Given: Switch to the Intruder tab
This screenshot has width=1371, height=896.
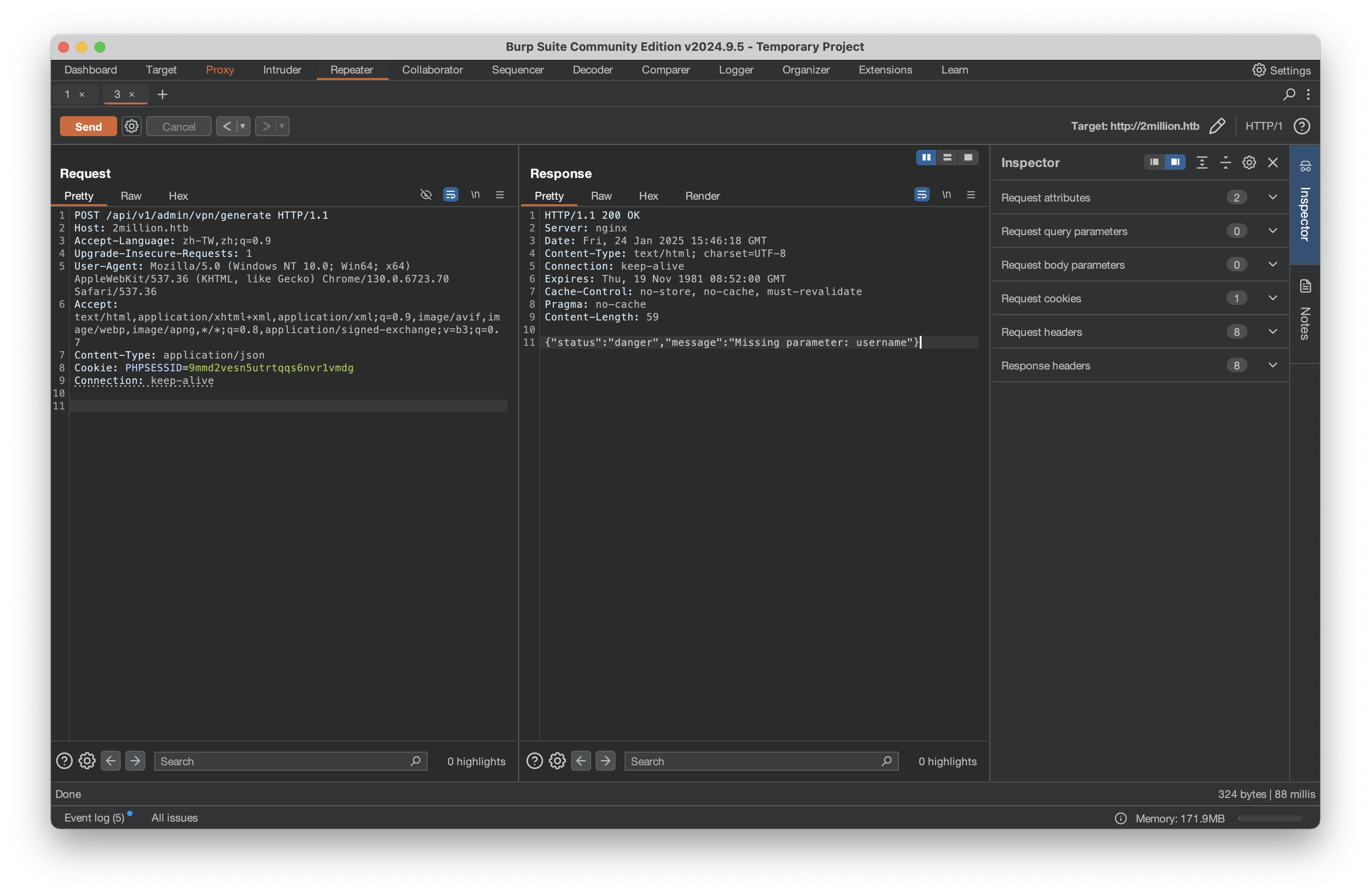Looking at the screenshot, I should click(x=281, y=70).
